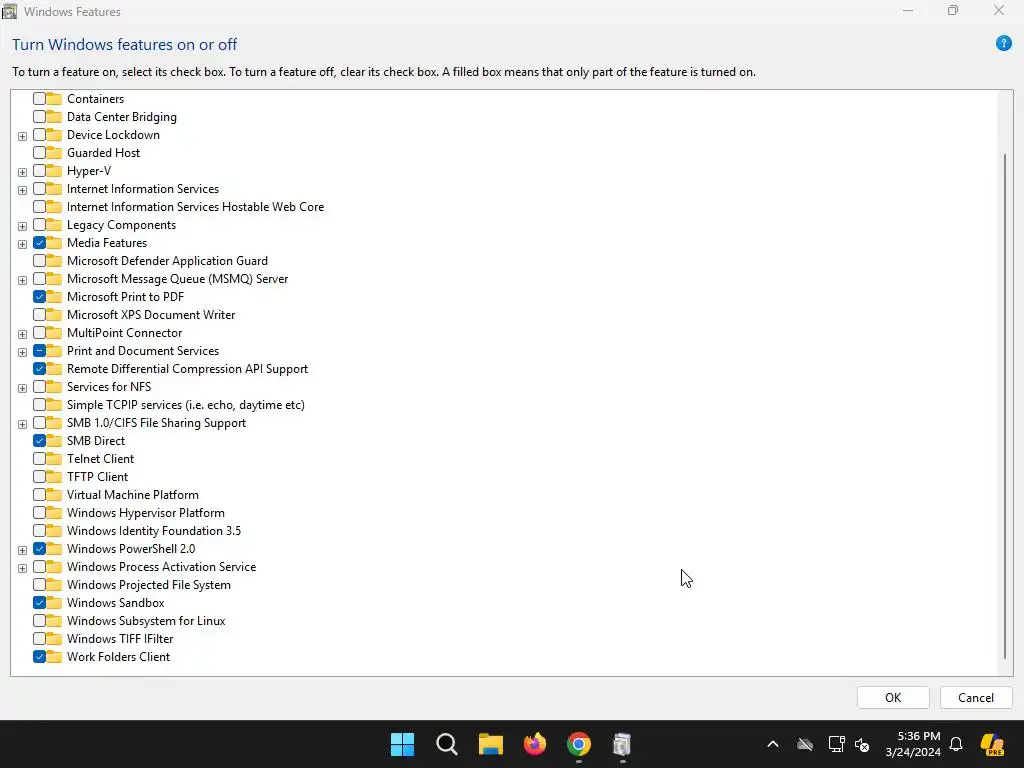Expand Services for NFS node
Viewport: 1024px width, 768px height.
click(22, 388)
